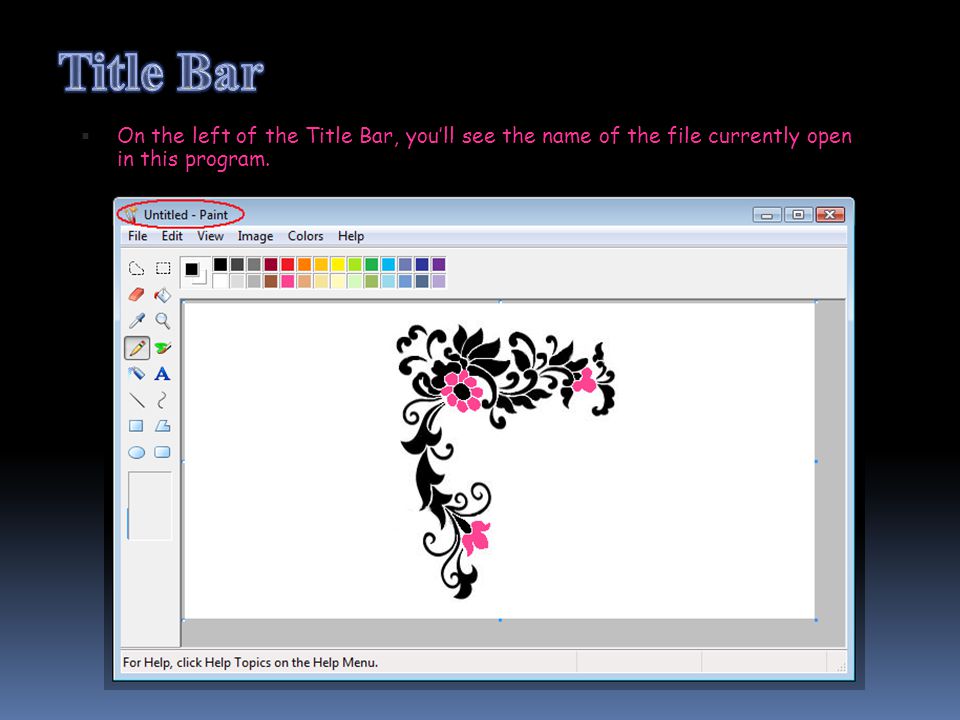Viewport: 960px width, 720px height.
Task: Pick the Rectangle shape tool
Action: [136, 426]
